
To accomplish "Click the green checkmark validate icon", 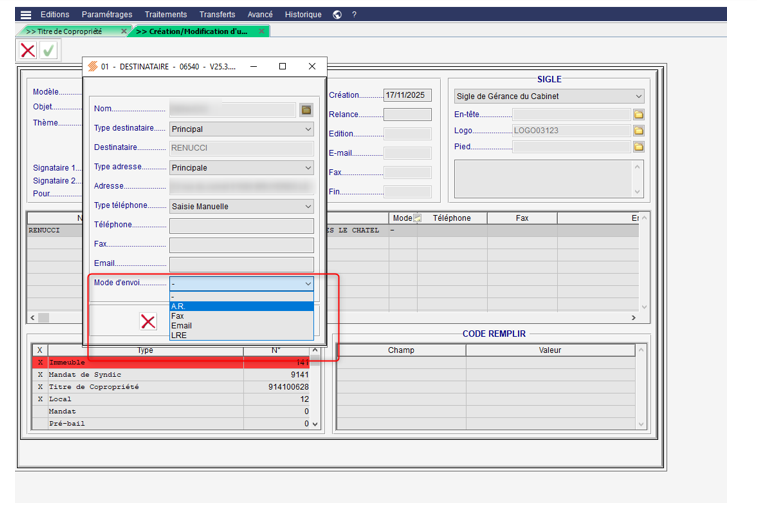I will pyautogui.click(x=48, y=50).
